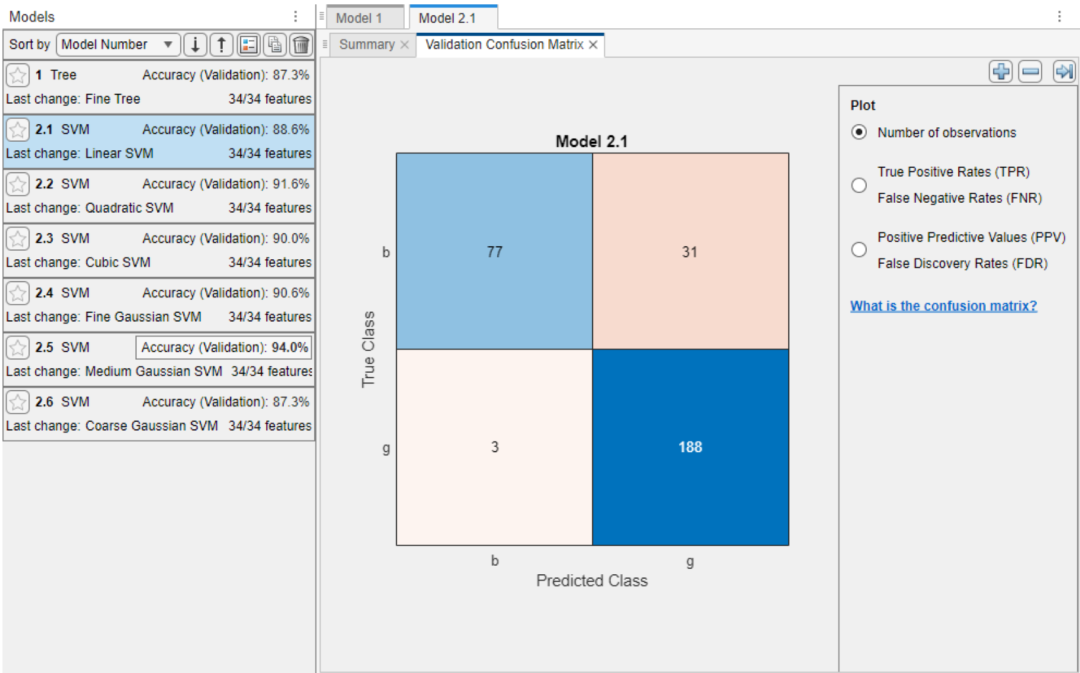1080x673 pixels.
Task: Close Validation Confusion Matrix tab
Action: coord(593,45)
